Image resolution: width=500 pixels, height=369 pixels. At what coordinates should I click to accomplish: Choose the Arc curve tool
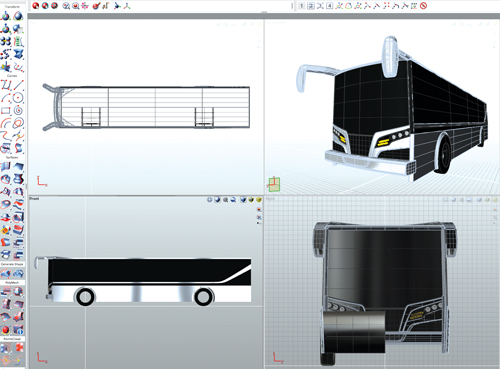pyautogui.click(x=6, y=98)
